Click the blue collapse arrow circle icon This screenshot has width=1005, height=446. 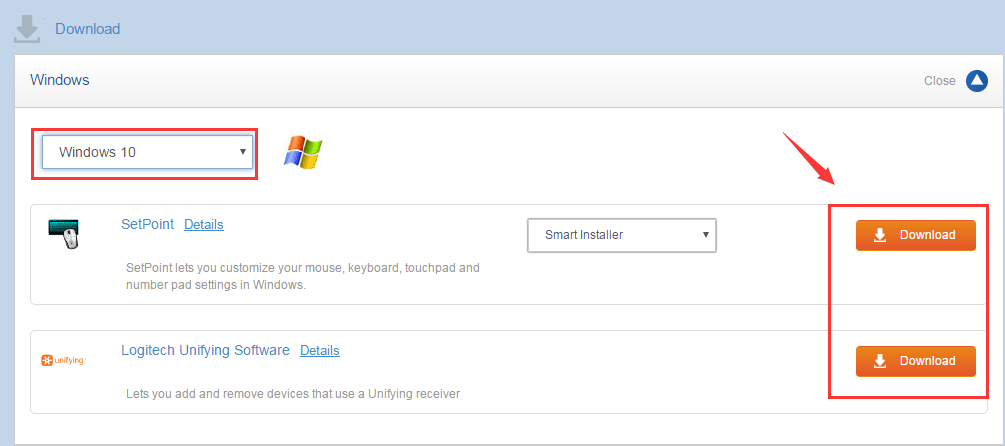pos(977,81)
